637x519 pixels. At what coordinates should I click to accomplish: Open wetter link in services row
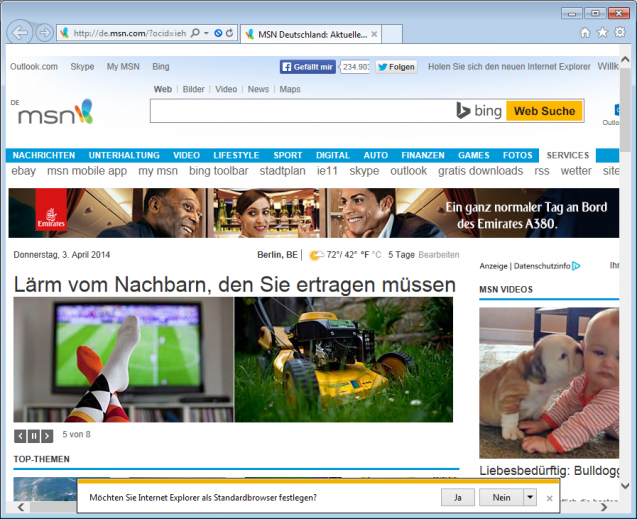pos(576,171)
